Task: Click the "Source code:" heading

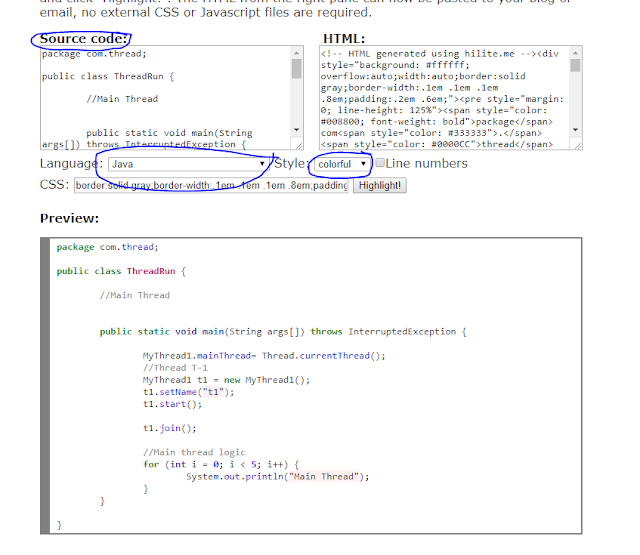Action: coord(84,39)
